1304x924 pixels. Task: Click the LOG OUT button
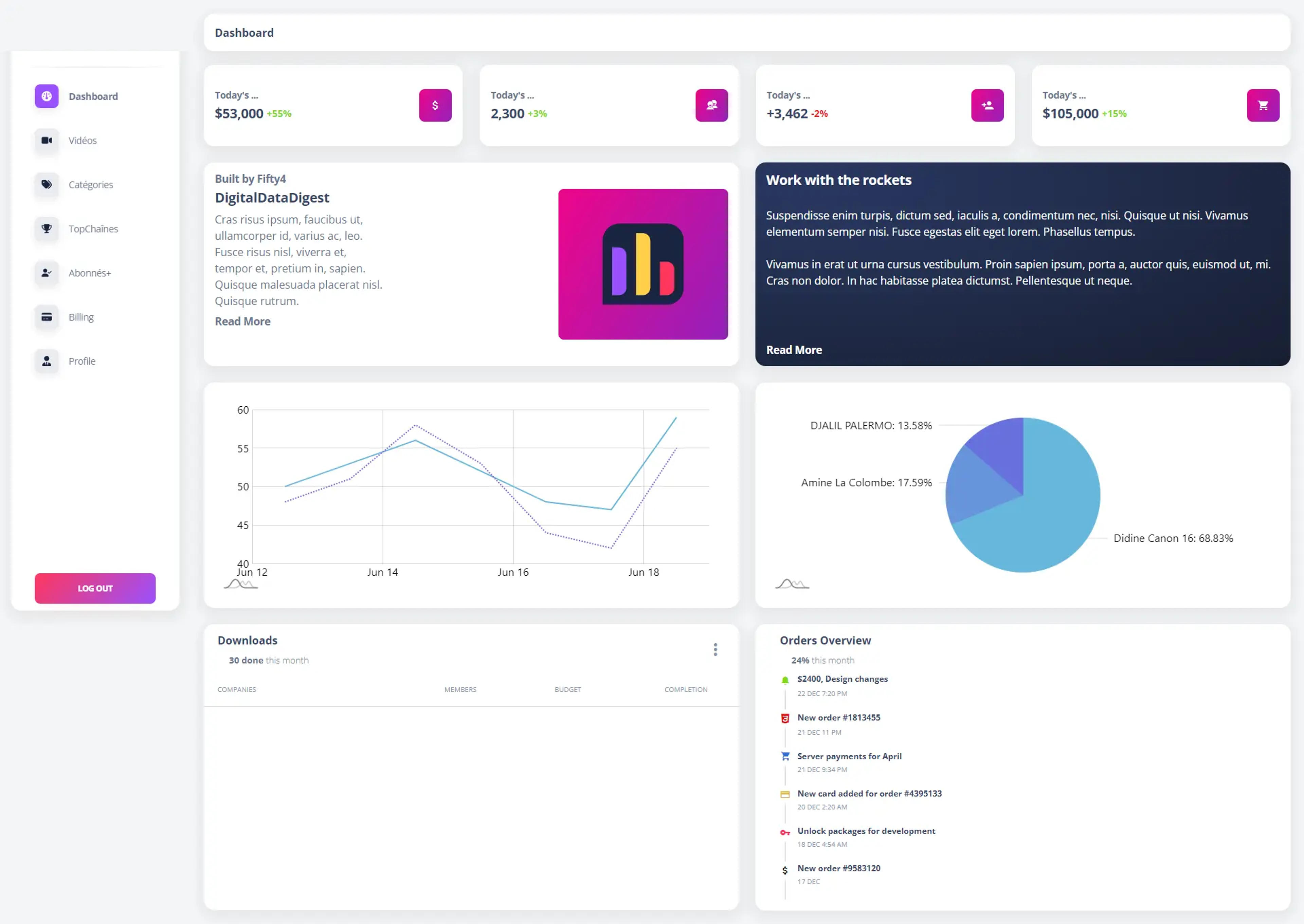[x=95, y=588]
